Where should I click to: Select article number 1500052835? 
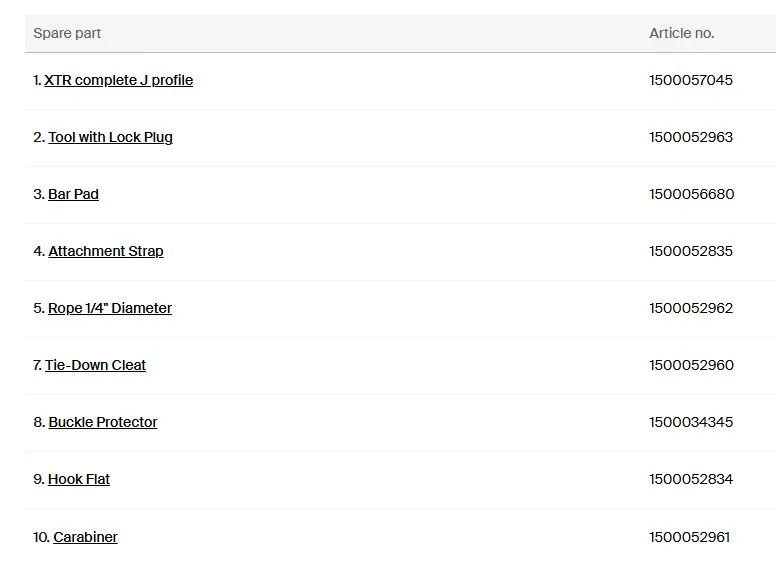[691, 251]
